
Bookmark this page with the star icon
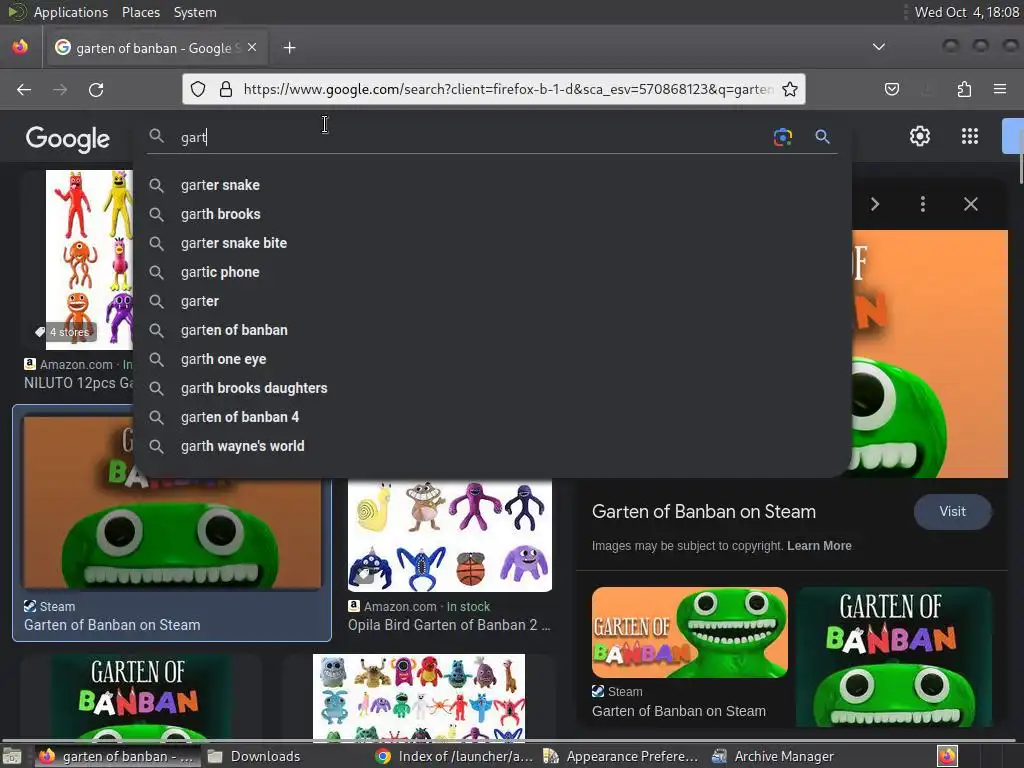point(790,89)
